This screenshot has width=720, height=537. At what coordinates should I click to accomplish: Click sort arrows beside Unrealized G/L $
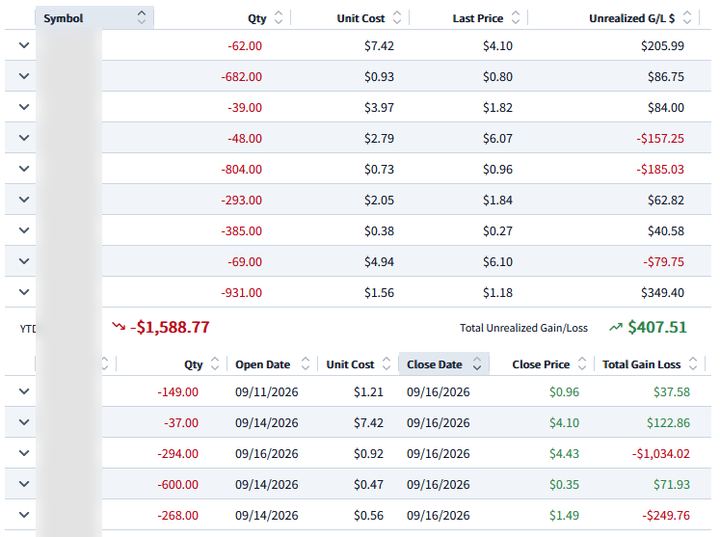(687, 18)
